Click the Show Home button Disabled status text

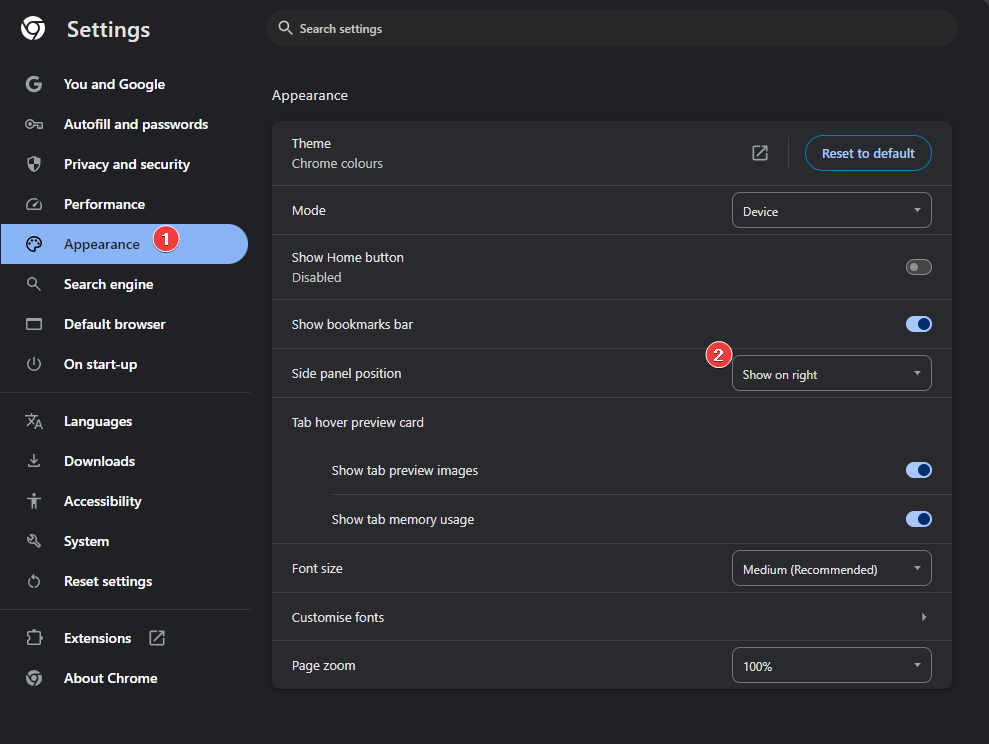tap(317, 277)
